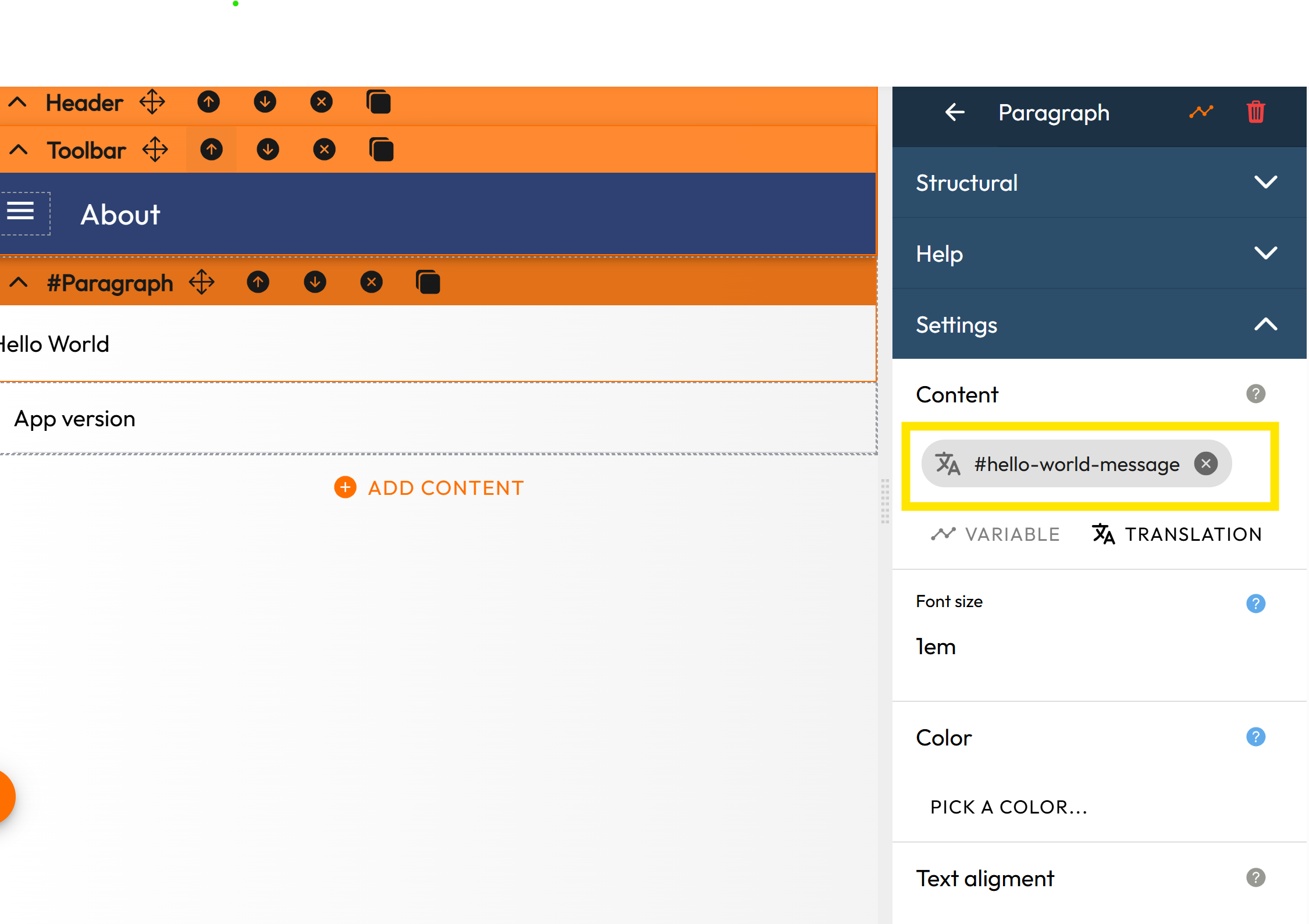Switch content mode to VARIABLE

click(995, 534)
